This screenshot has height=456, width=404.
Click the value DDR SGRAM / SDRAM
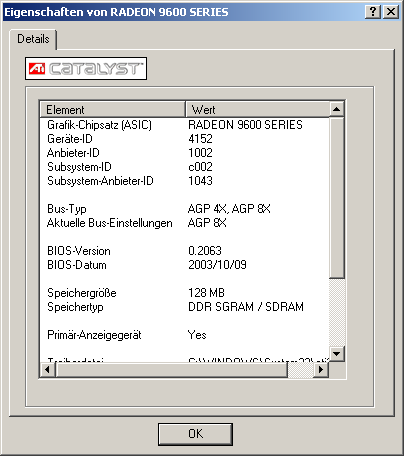pyautogui.click(x=246, y=307)
